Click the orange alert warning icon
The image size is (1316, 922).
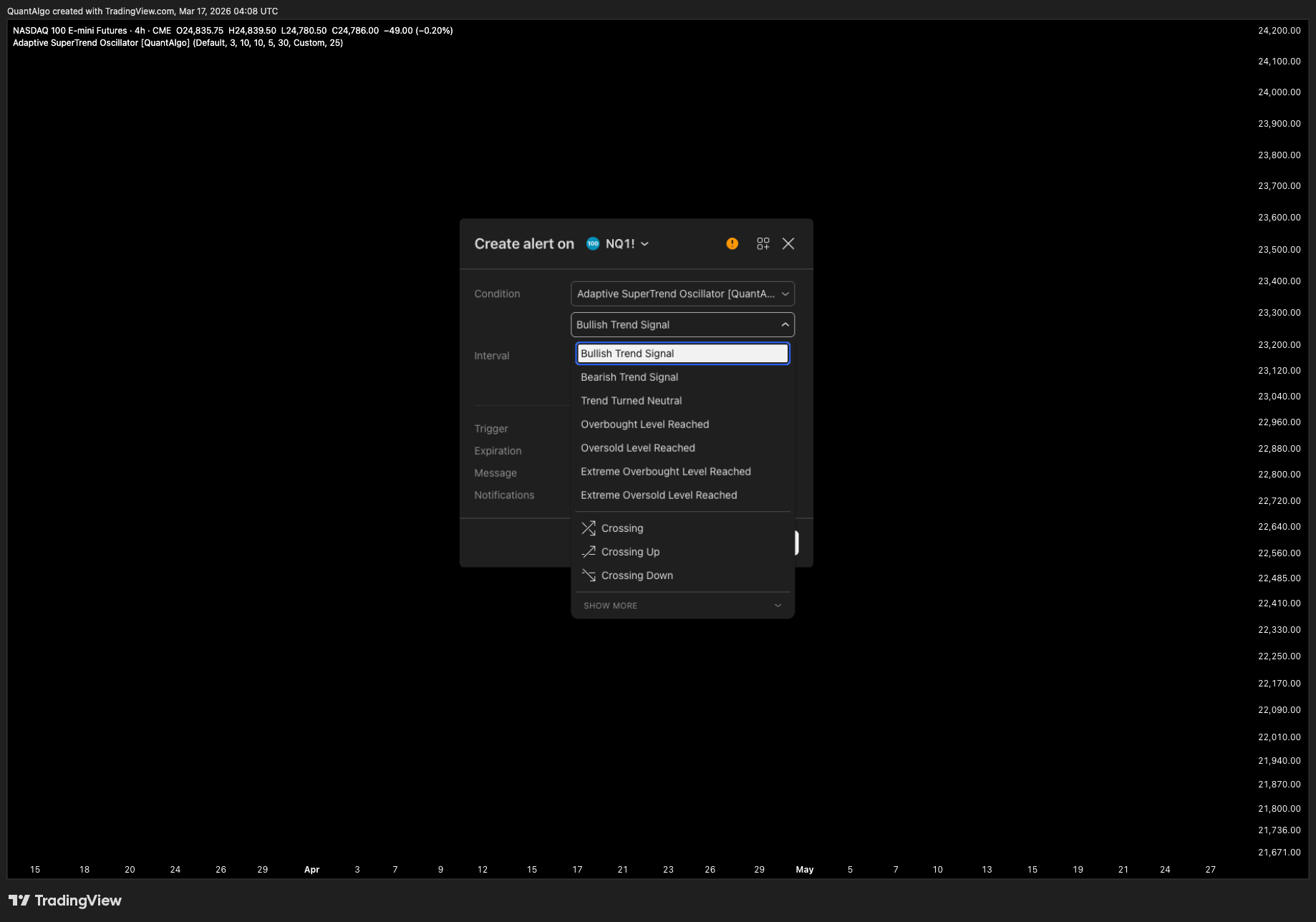tap(732, 243)
